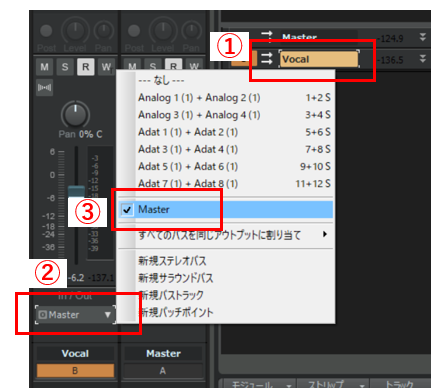Select Adat 3 + Adat 4 output
431x390 pixels.
[x=226, y=149]
